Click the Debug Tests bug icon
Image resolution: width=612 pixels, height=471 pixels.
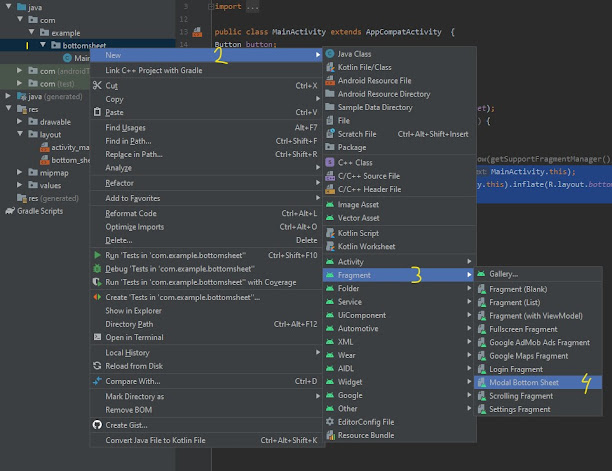pyautogui.click(x=97, y=269)
